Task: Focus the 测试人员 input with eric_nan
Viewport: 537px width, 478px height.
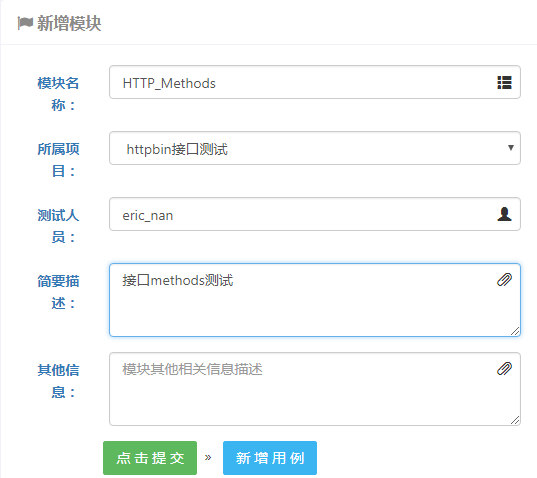Action: [315, 214]
